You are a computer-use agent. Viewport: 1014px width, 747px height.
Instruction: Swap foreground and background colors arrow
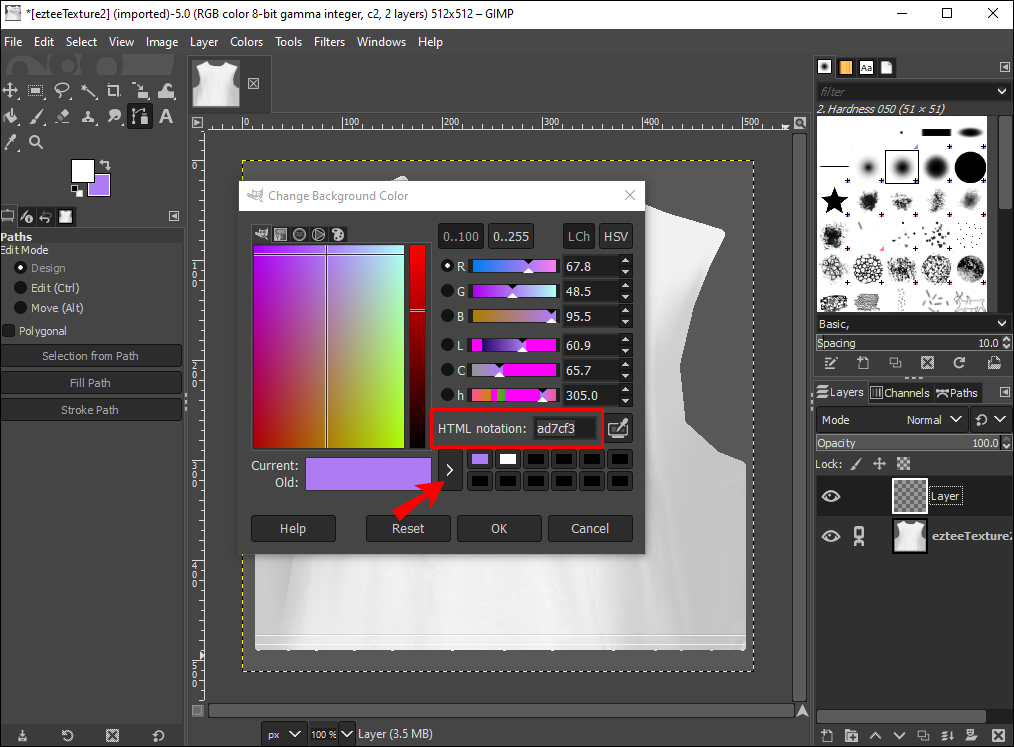[105, 164]
